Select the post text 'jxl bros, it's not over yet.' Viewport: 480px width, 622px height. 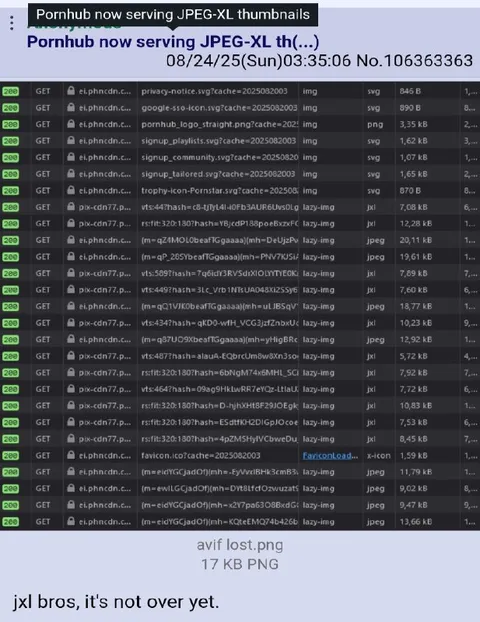[116, 602]
